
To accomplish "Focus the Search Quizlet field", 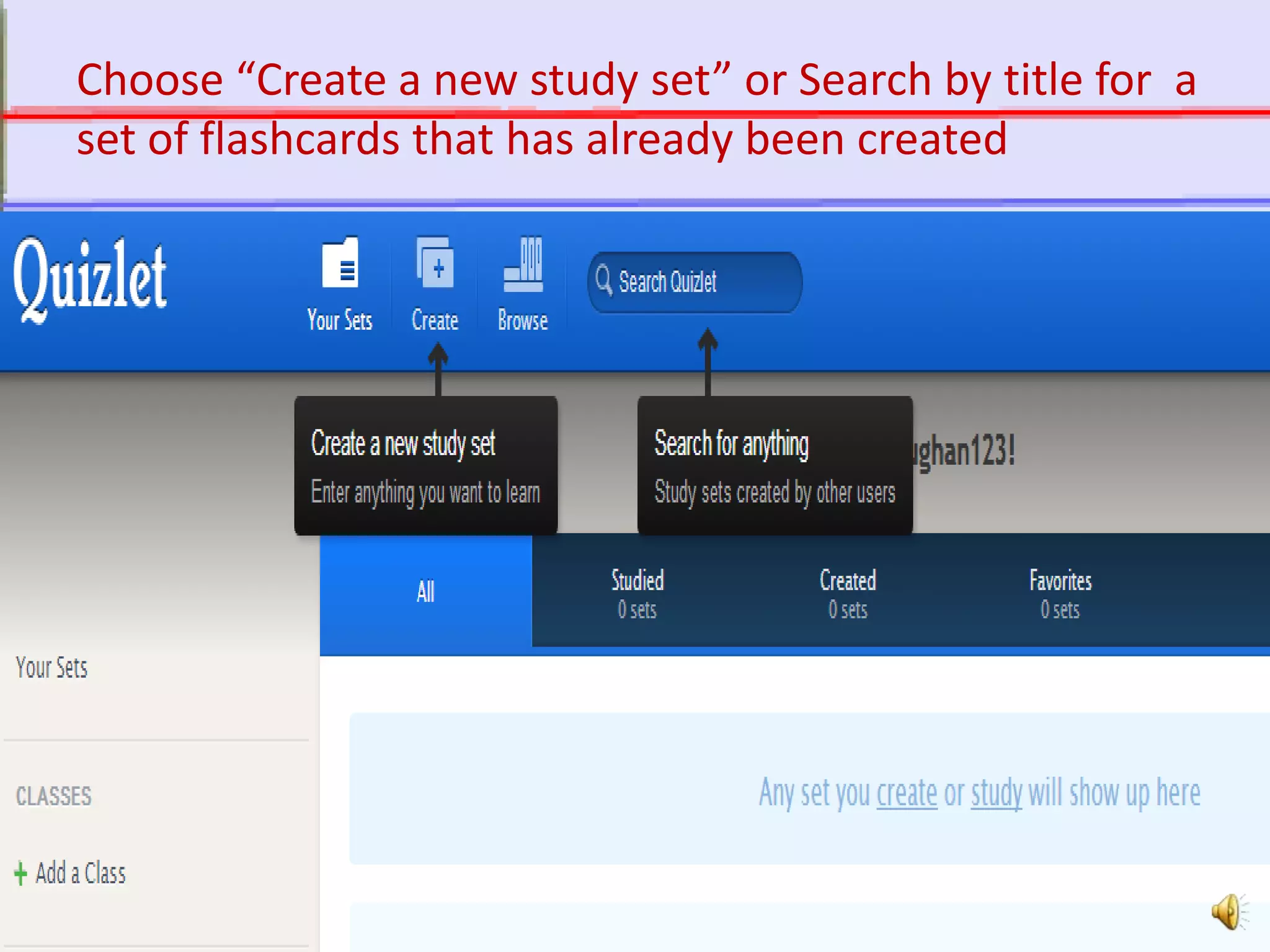I will point(695,282).
